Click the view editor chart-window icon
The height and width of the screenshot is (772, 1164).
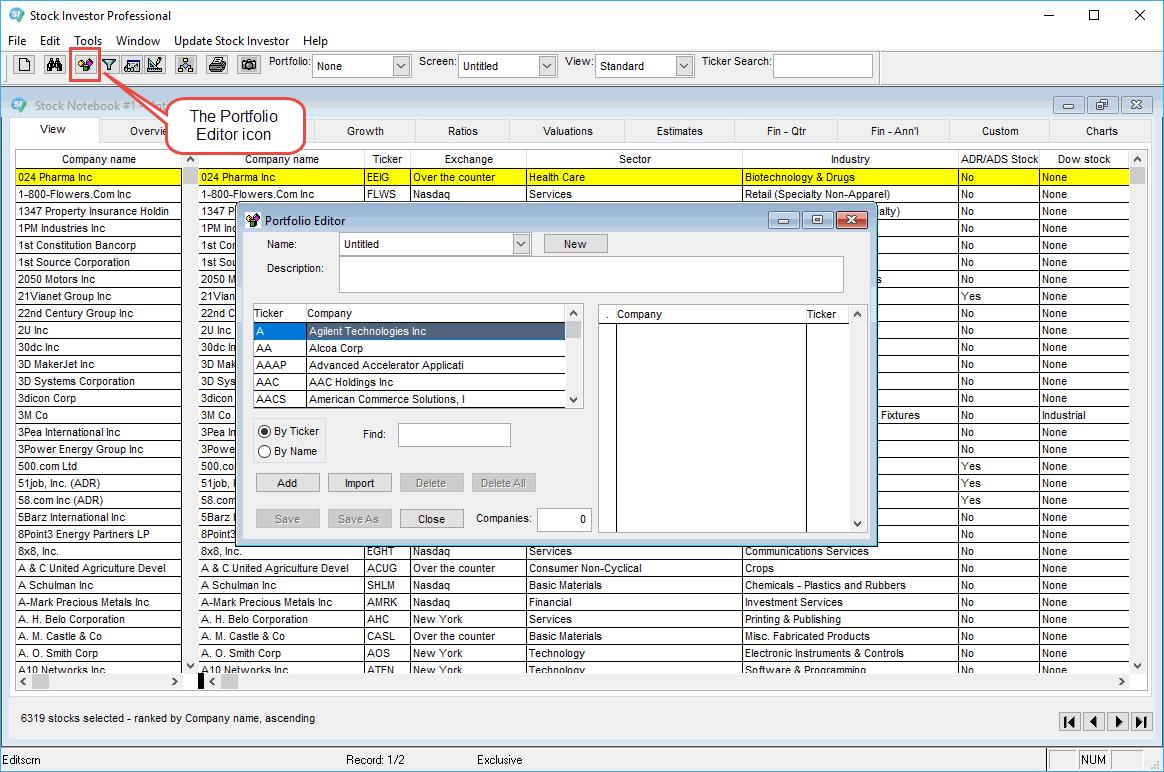132,65
